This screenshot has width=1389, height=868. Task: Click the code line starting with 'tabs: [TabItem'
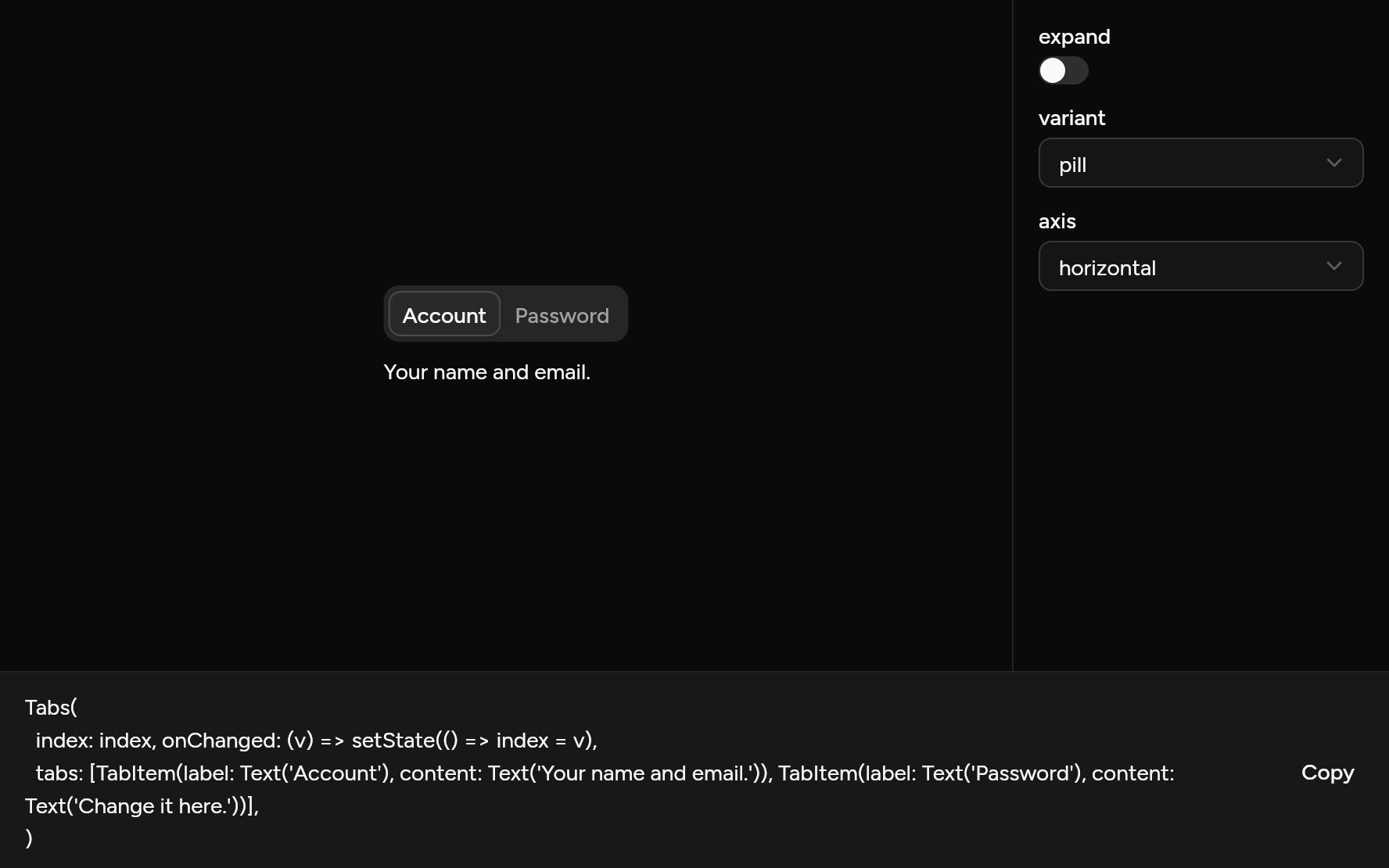point(605,773)
